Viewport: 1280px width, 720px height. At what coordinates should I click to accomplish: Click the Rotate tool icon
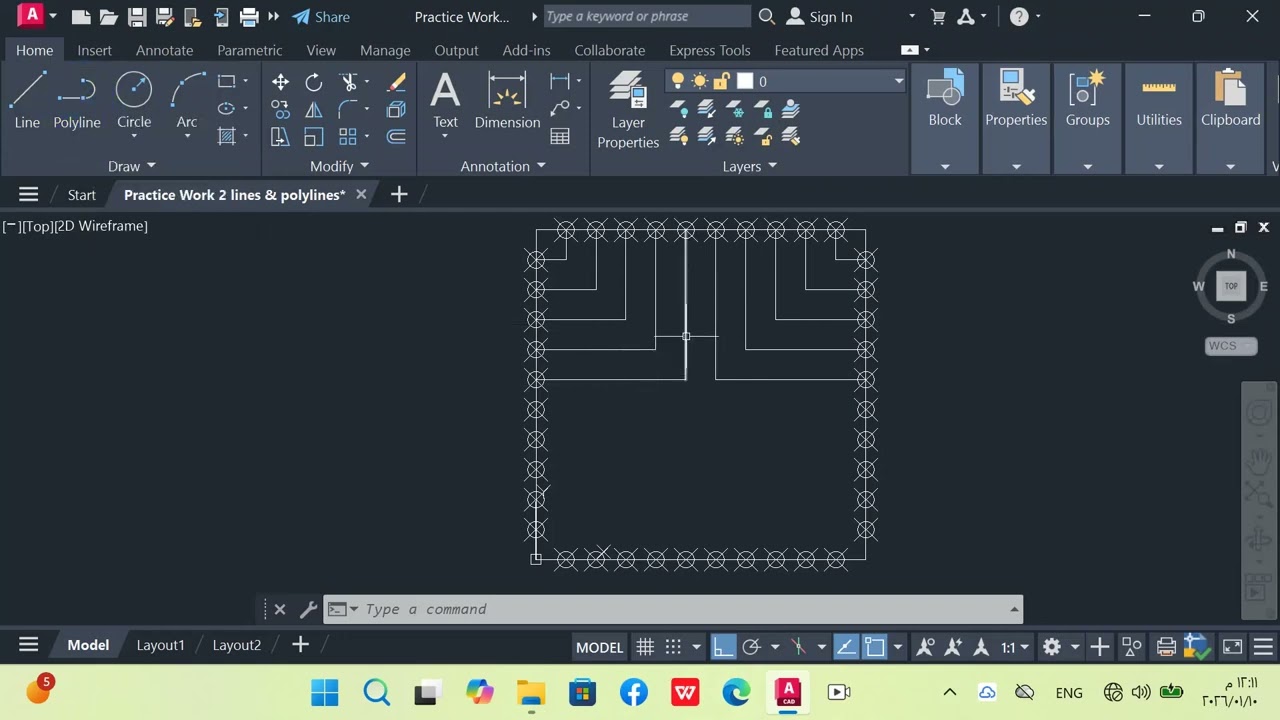314,82
